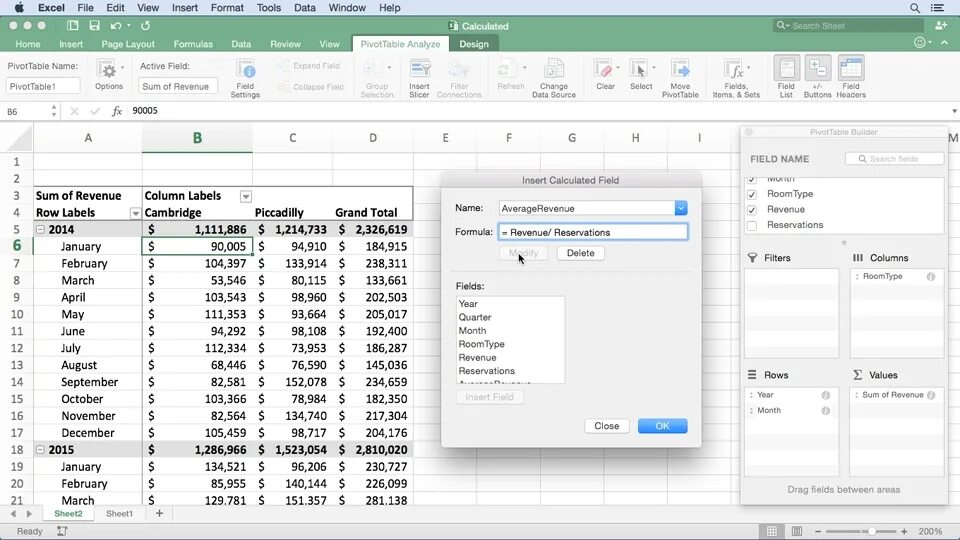960x540 pixels.
Task: Open the Name dropdown in Insert Calculated Field
Action: click(681, 208)
